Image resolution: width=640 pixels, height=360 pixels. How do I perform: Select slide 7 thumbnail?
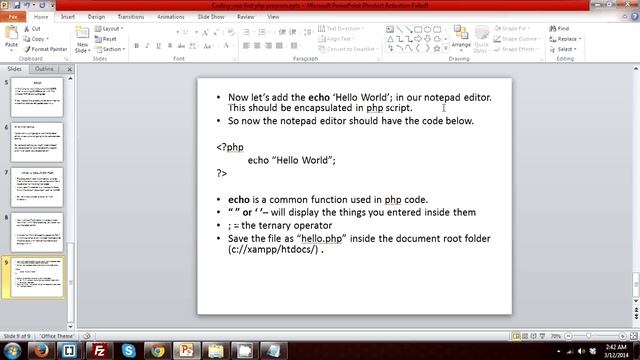[37, 187]
